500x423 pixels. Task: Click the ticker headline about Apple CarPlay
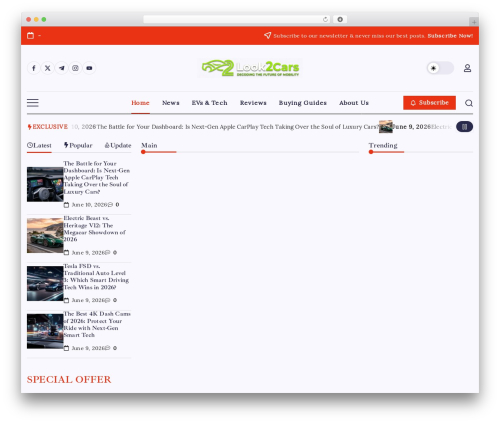[238, 127]
